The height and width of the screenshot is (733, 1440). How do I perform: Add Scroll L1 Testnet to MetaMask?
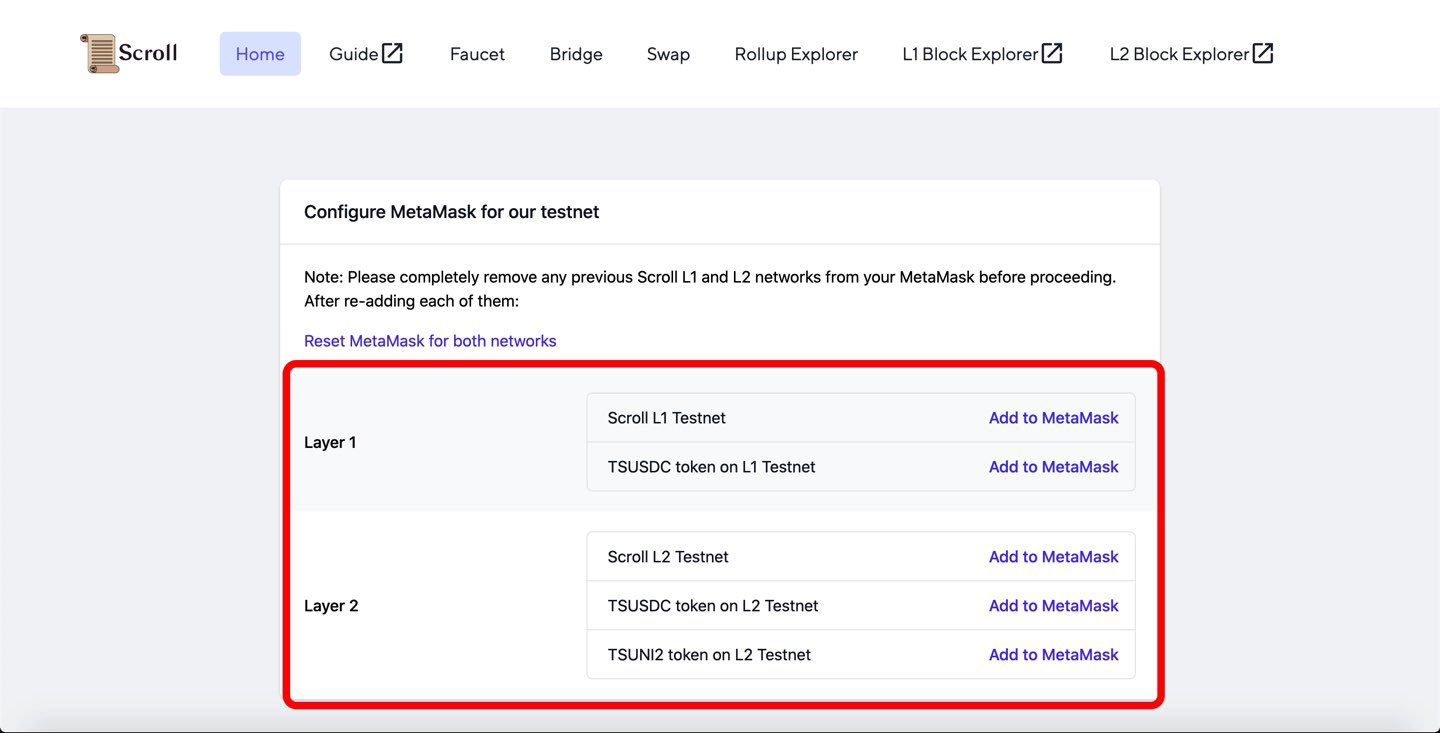click(x=1054, y=418)
